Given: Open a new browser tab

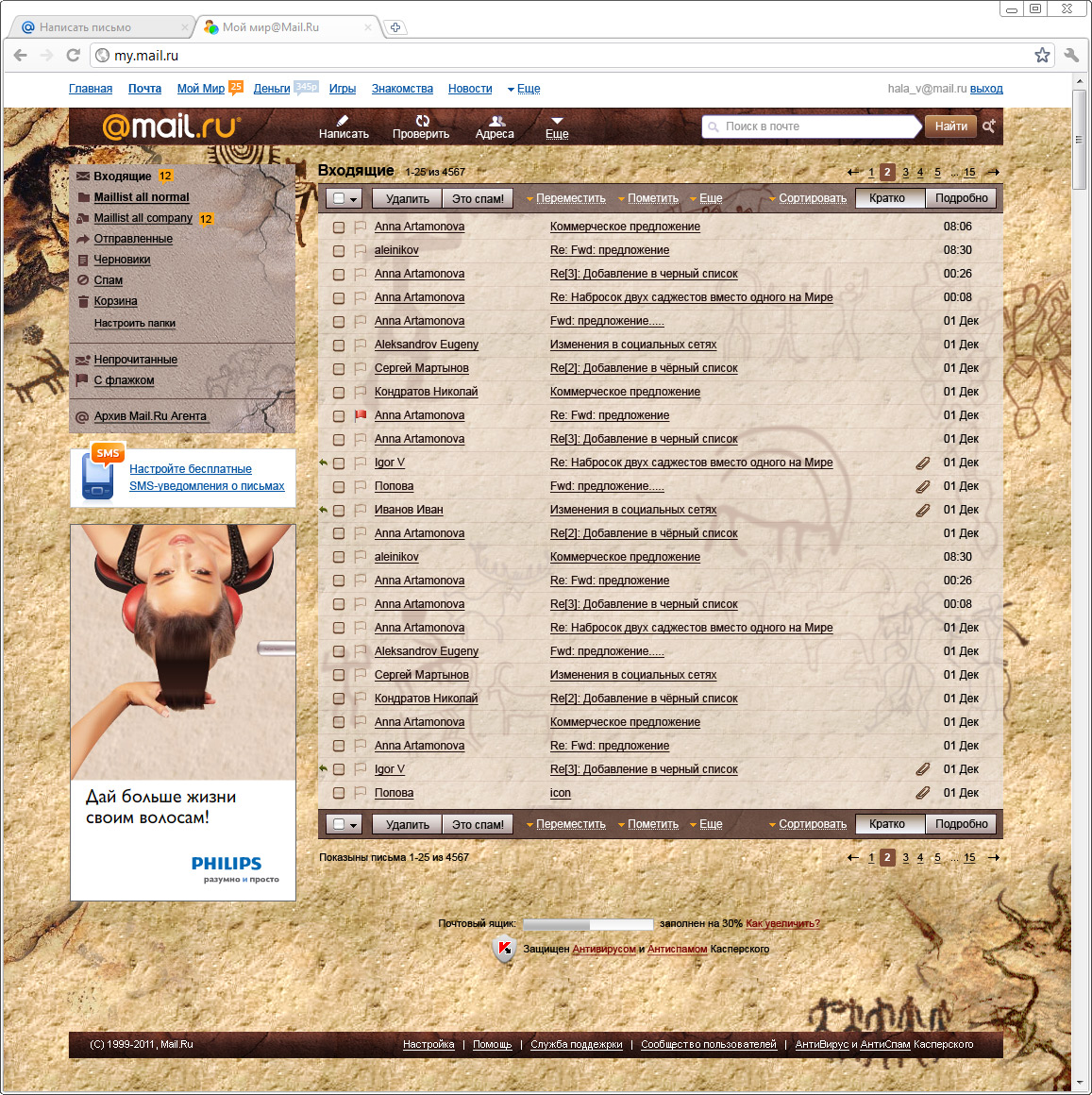Looking at the screenshot, I should click(x=395, y=27).
